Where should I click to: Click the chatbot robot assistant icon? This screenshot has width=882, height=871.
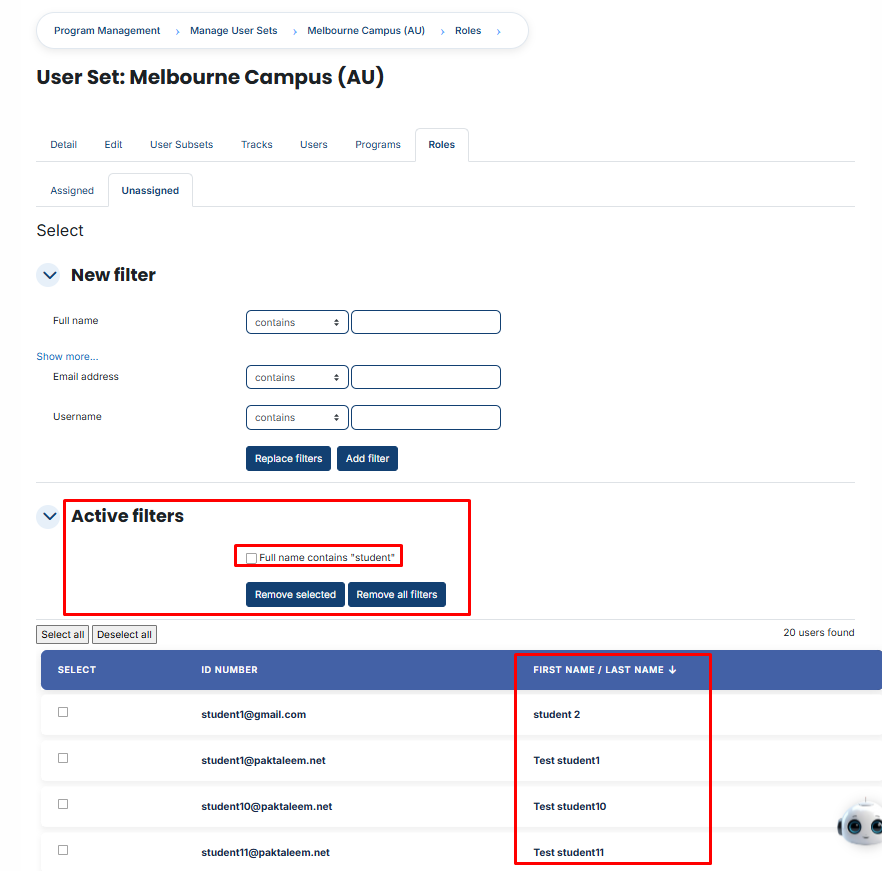click(860, 823)
